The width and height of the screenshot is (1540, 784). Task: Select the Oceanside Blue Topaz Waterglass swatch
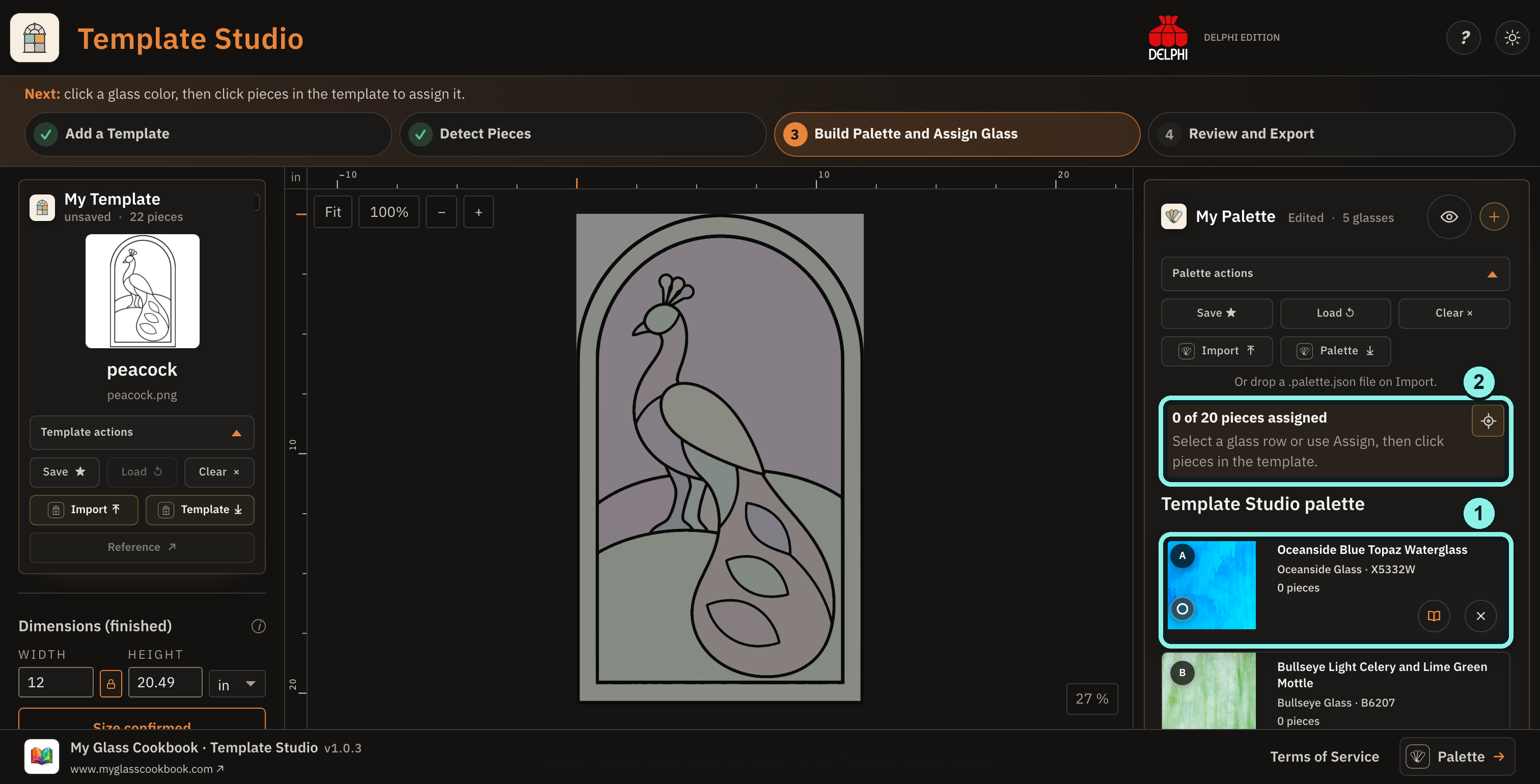(1211, 585)
